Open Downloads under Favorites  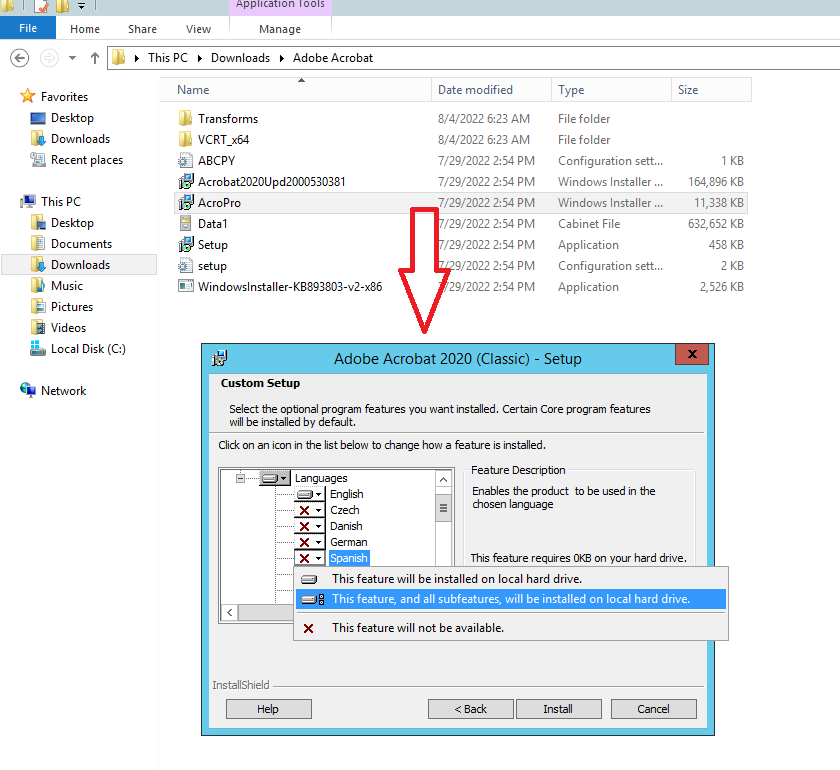(80, 139)
